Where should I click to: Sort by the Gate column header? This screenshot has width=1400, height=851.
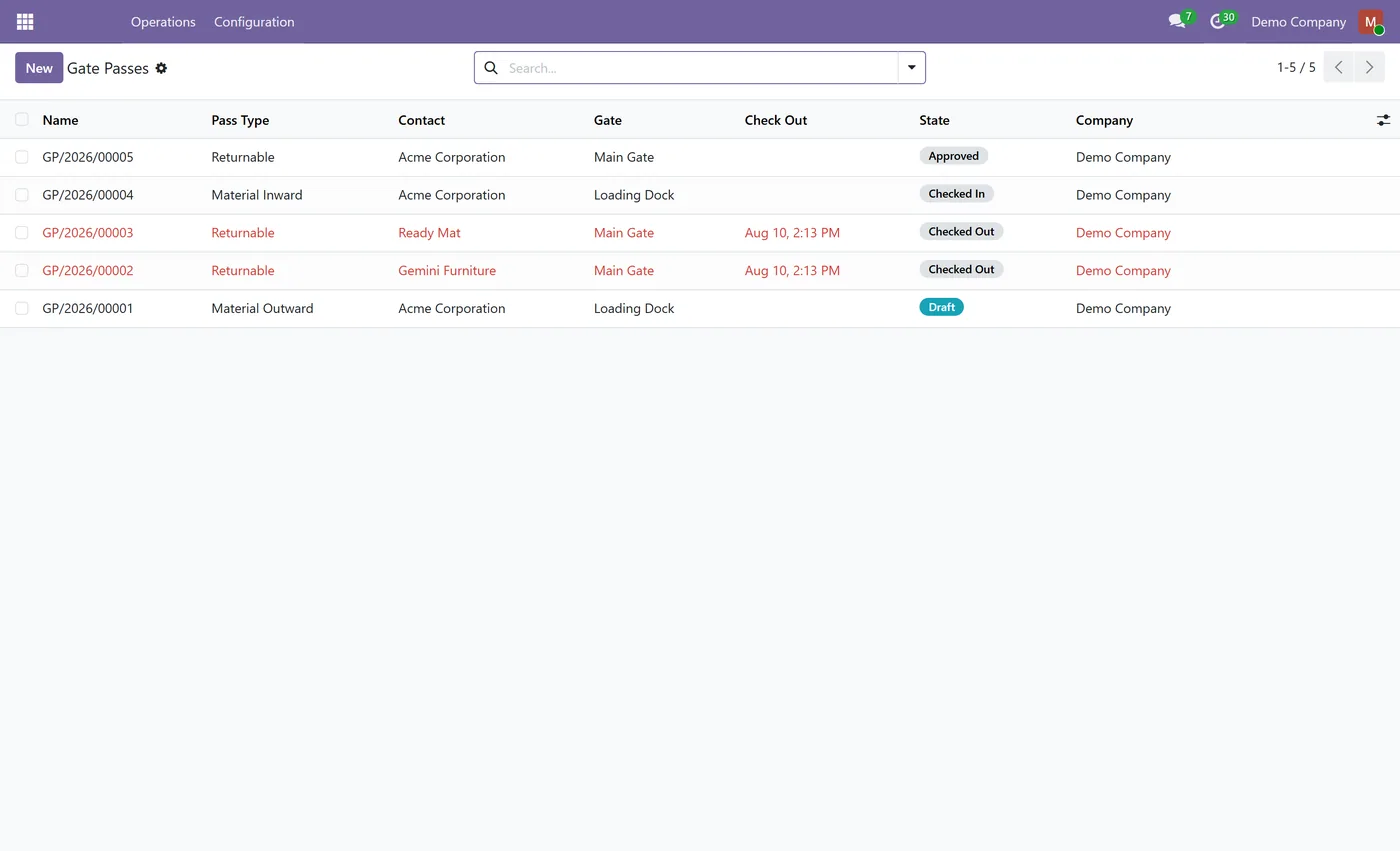607,120
